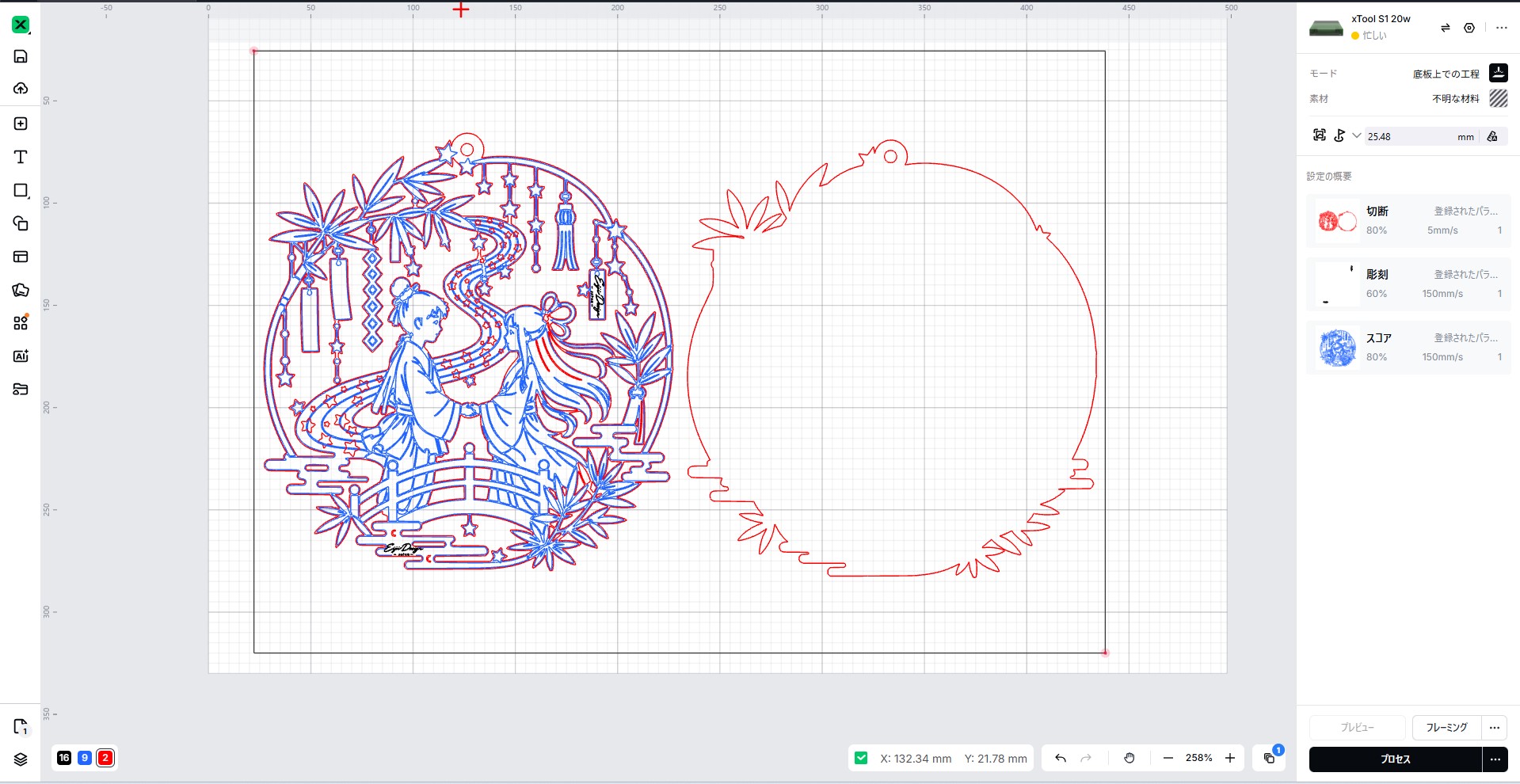Click the 底板上での工程 mode label

(x=1446, y=74)
